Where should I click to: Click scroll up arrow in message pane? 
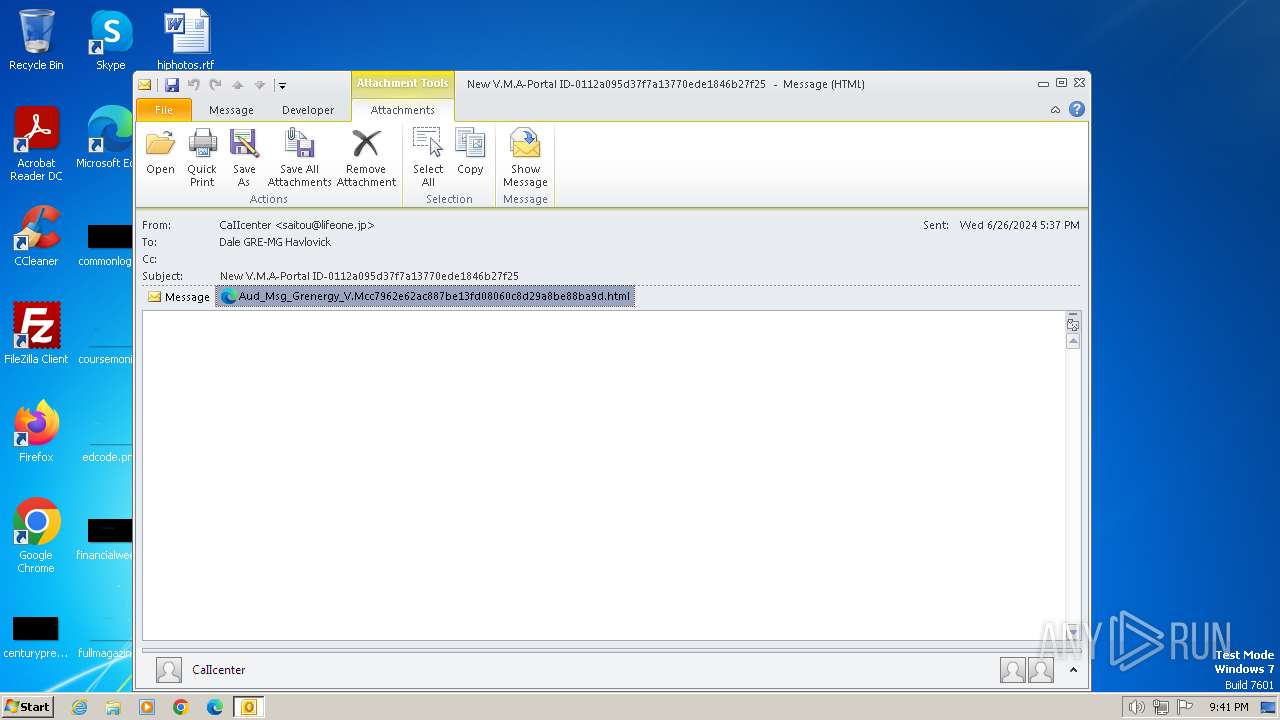pos(1073,341)
